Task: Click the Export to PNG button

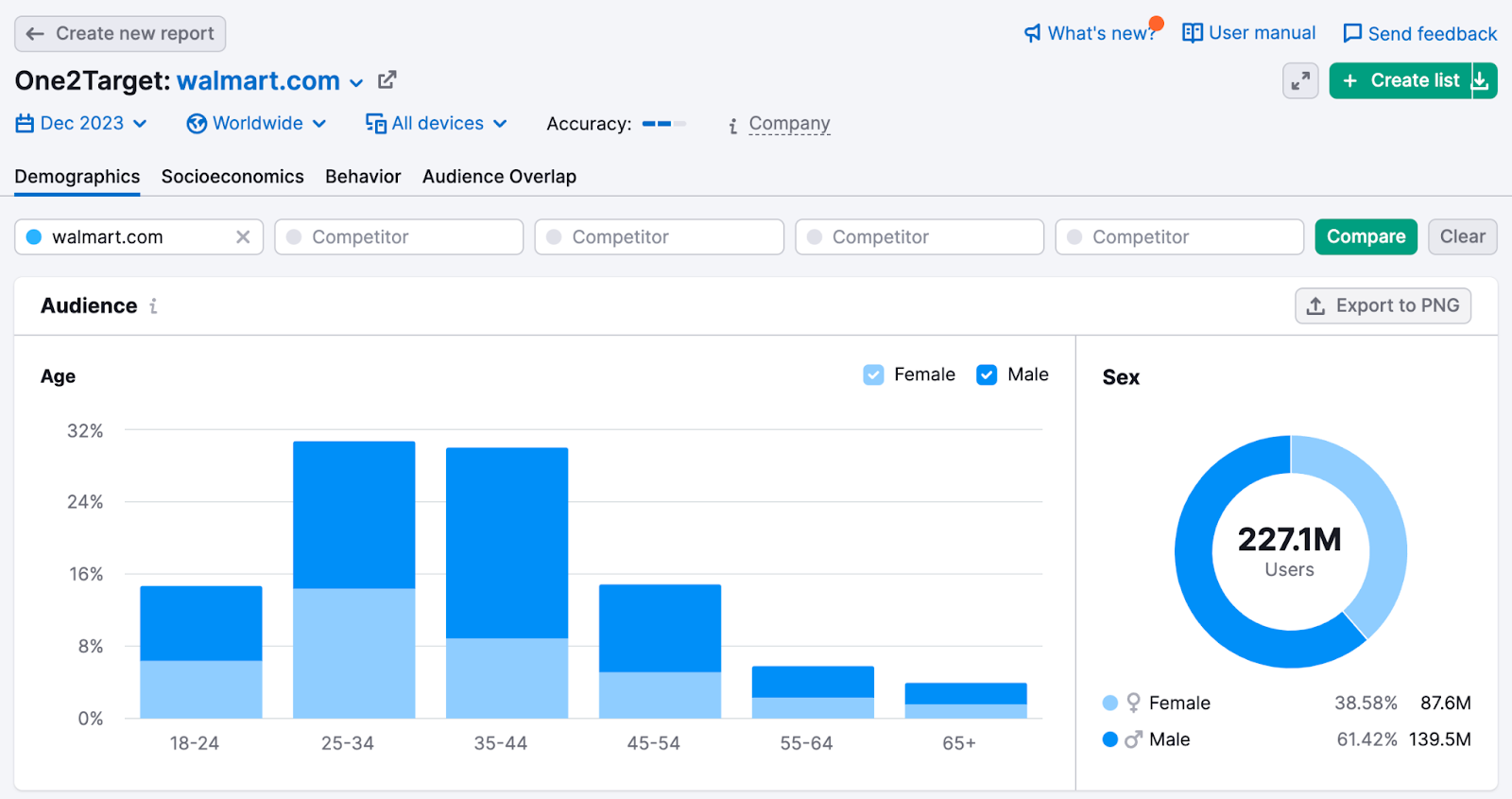Action: tap(1383, 306)
